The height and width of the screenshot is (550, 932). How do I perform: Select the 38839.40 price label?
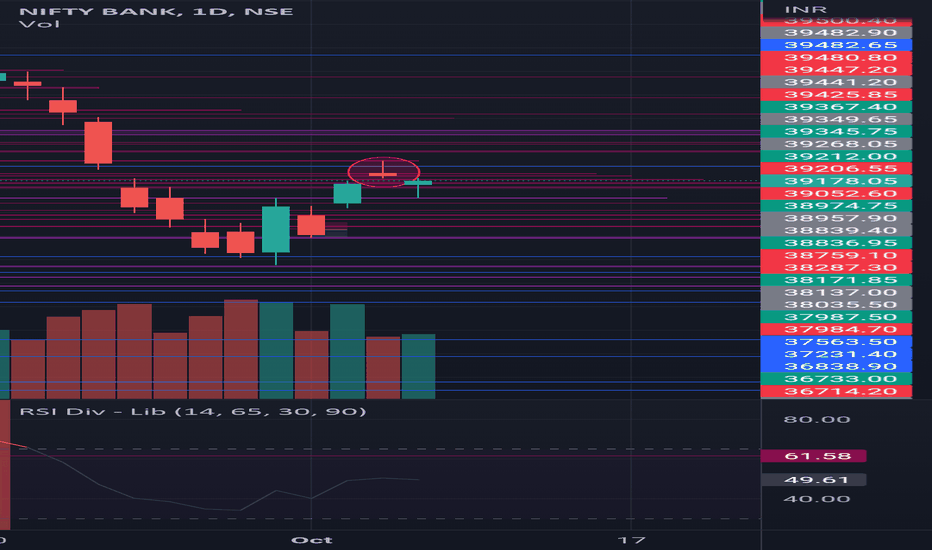tap(836, 231)
